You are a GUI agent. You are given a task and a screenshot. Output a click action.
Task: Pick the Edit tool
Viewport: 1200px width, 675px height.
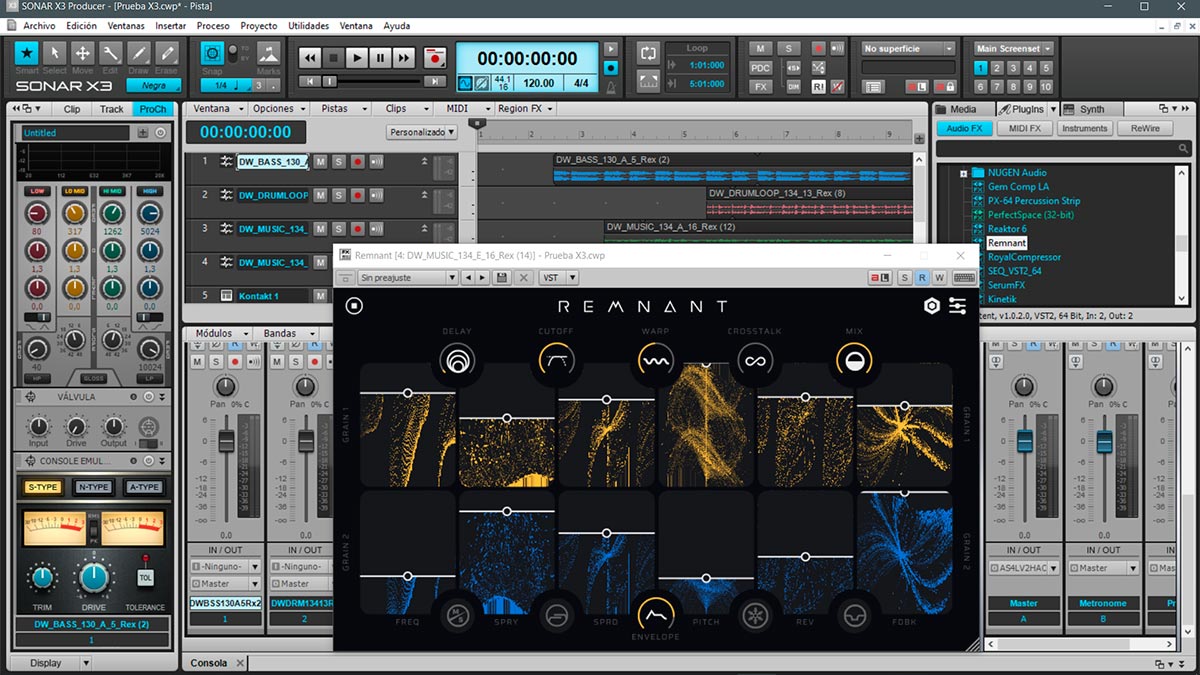pos(111,53)
